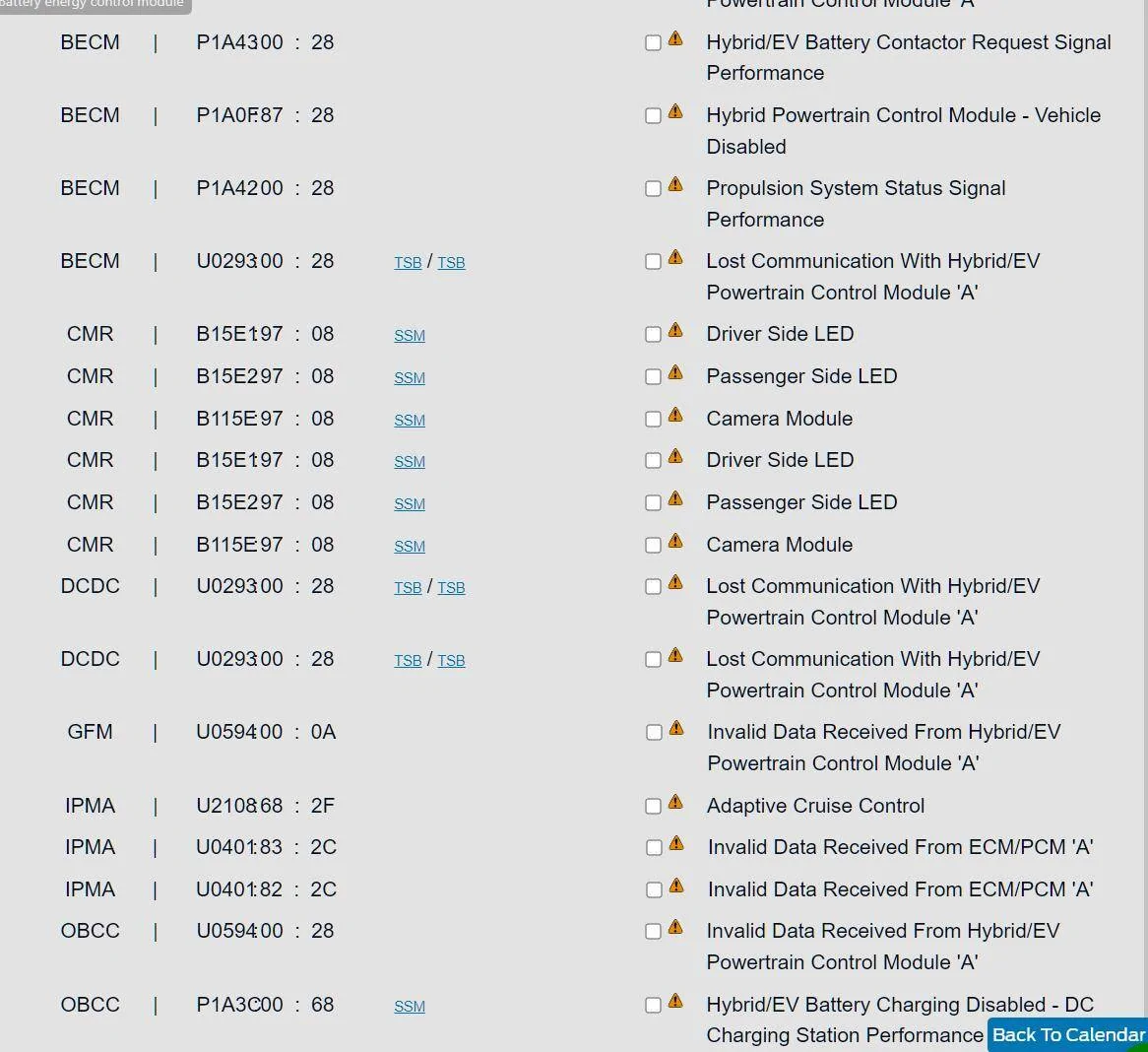The image size is (1148, 1052).
Task: Click IPMA label in U2108:68 row
Action: pos(90,806)
